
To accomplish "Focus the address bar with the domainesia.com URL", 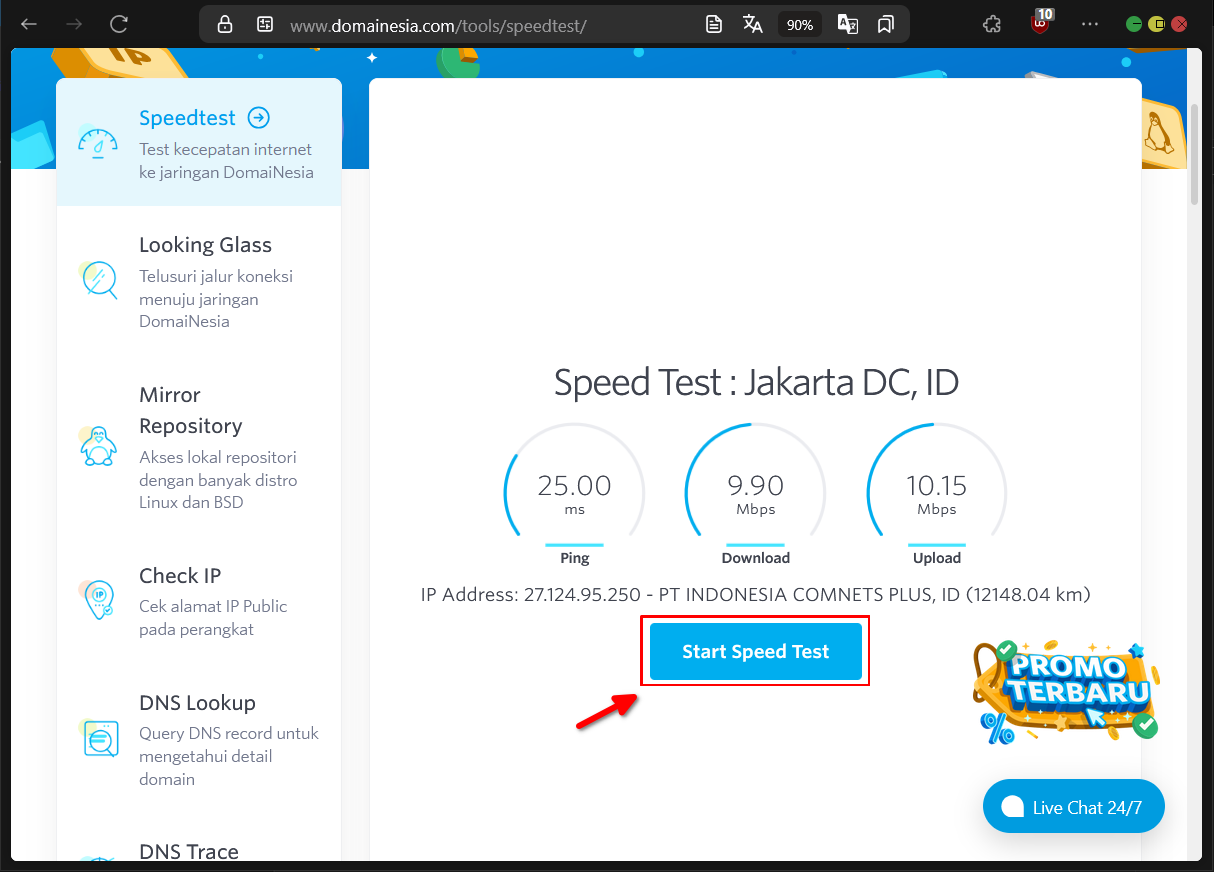I will click(x=438, y=25).
